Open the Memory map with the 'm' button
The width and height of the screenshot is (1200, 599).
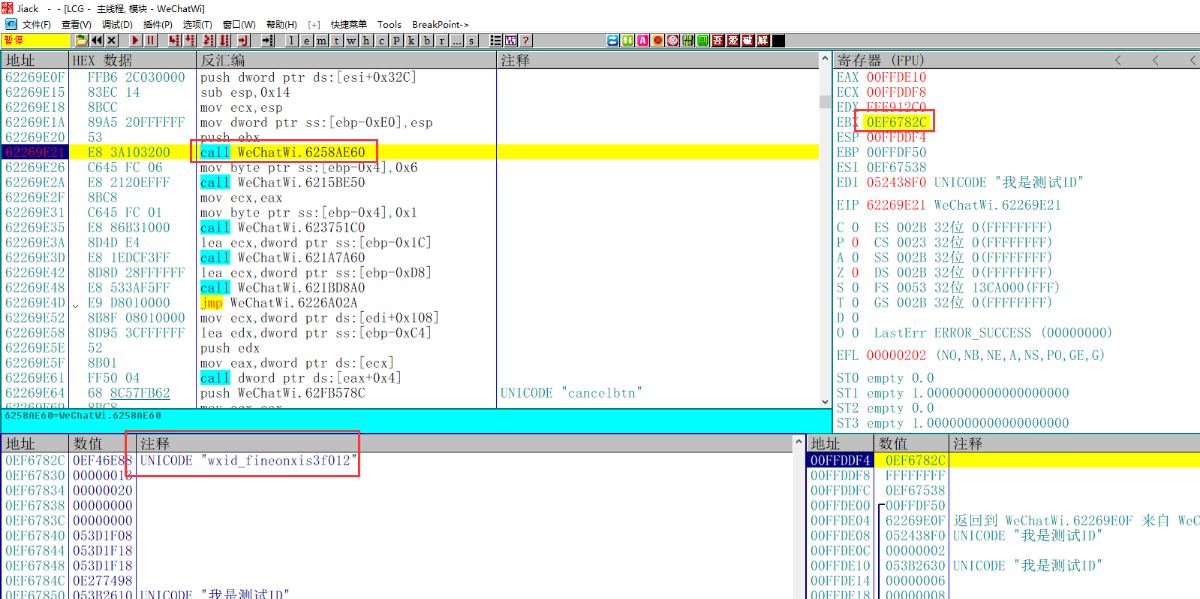[x=321, y=40]
